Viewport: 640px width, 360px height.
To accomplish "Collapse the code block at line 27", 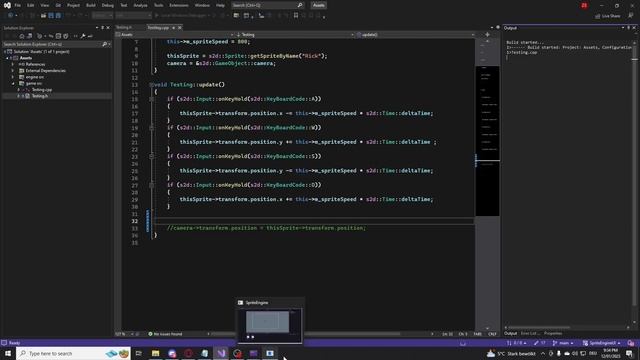I will [x=151, y=185].
